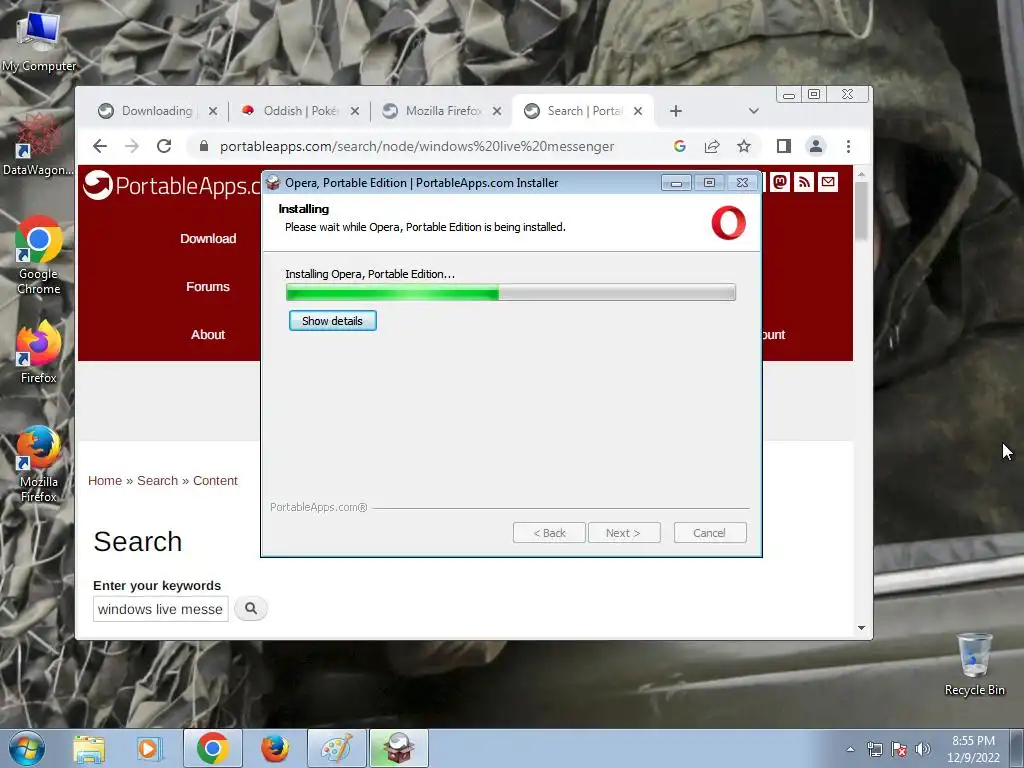Open Action Center flag icon
Screen dimensions: 1024x768
(899, 749)
